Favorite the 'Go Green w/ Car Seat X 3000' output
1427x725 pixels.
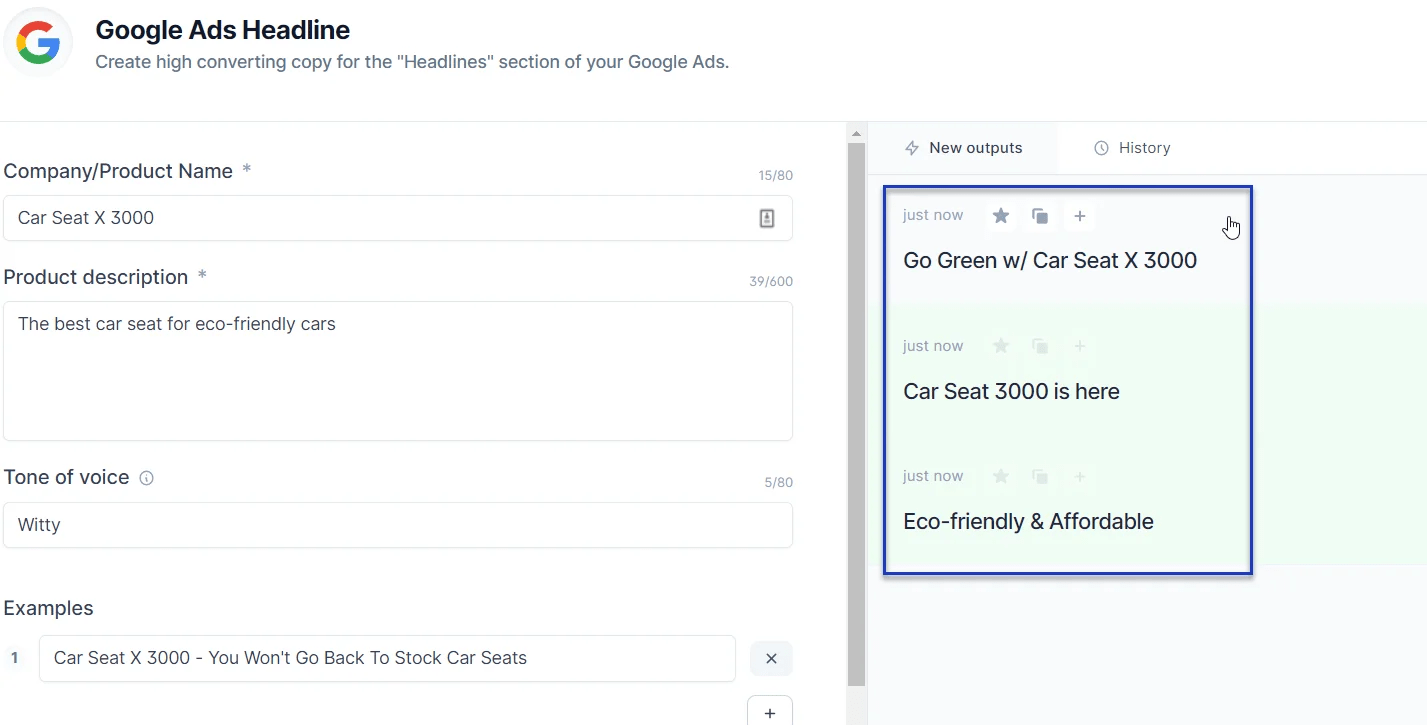pos(1001,216)
